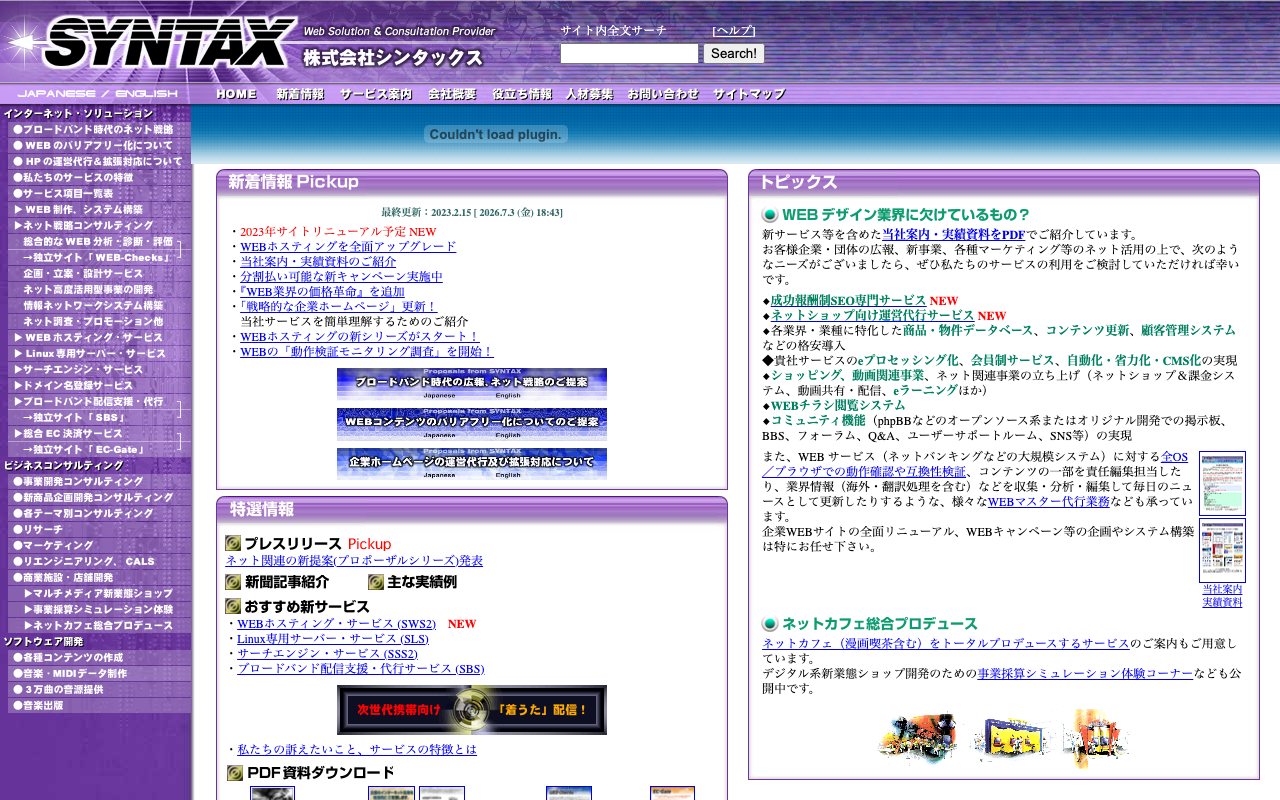The height and width of the screenshot is (800, 1280).
Task: Open HOME in the top navigation bar
Action: click(237, 94)
